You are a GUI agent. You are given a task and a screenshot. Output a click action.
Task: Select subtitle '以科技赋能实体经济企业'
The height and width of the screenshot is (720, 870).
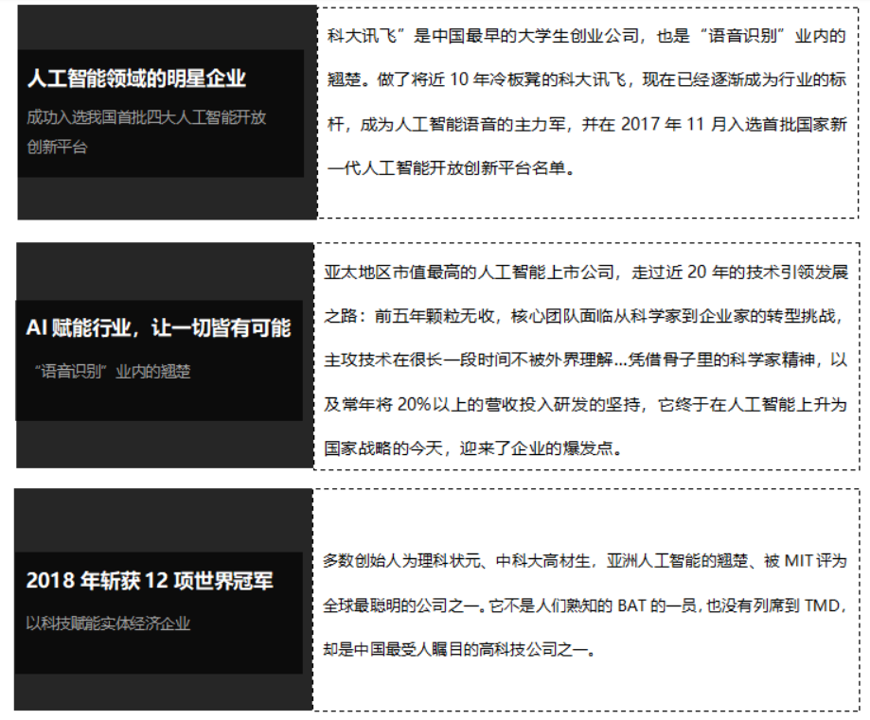click(108, 623)
